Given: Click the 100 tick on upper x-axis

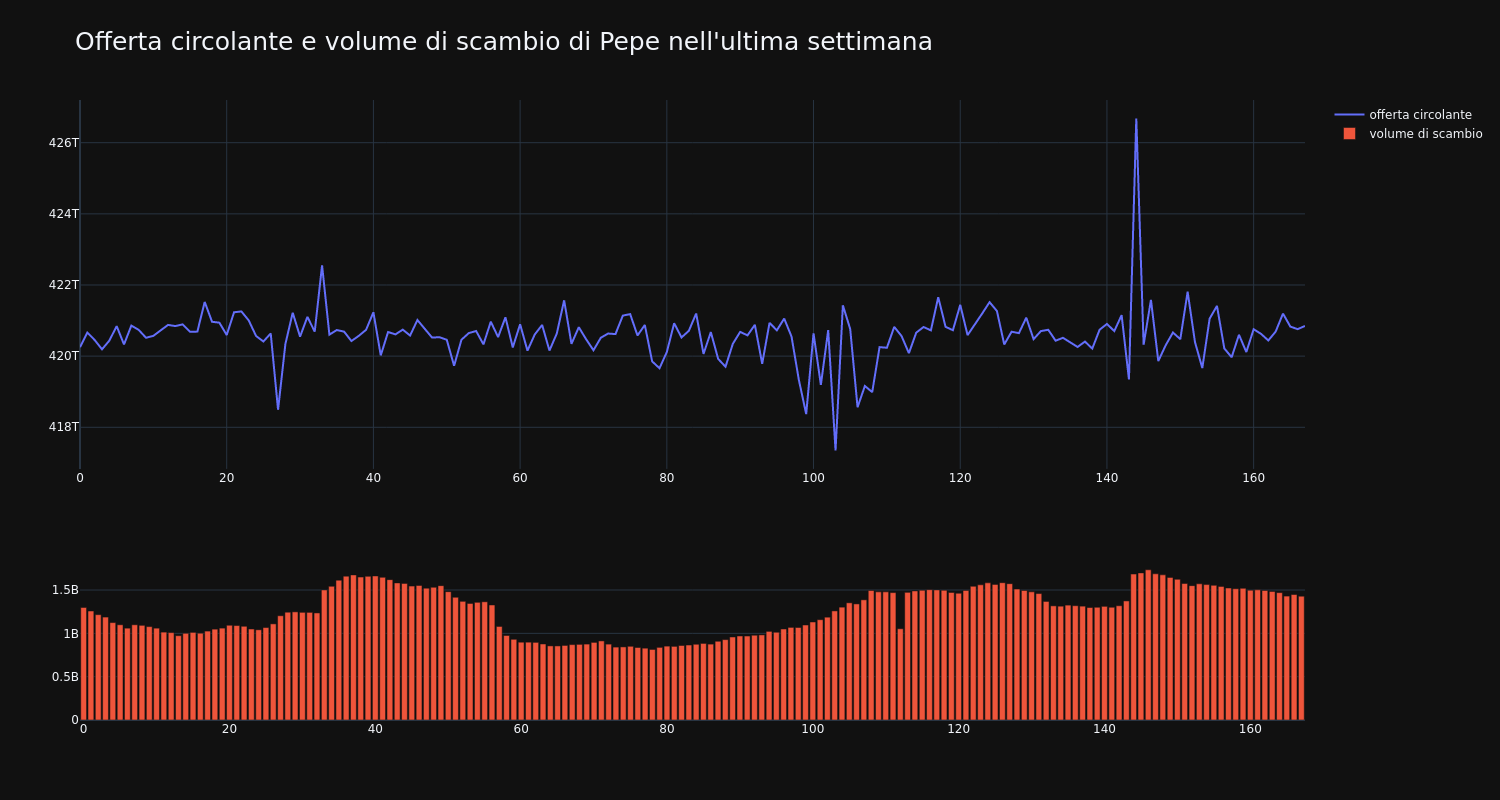Looking at the screenshot, I should [813, 478].
